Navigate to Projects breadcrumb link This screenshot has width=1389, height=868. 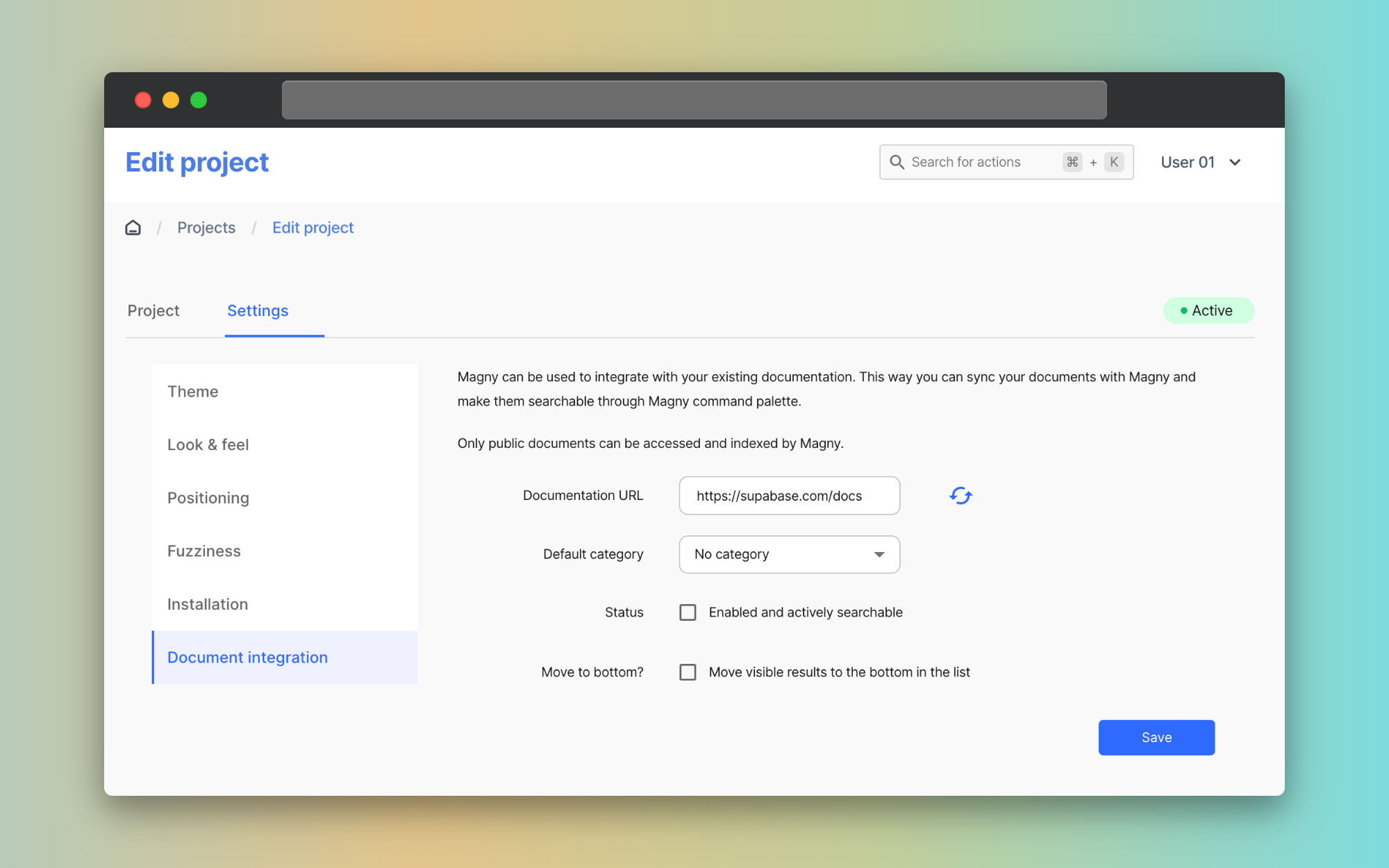pos(206,228)
